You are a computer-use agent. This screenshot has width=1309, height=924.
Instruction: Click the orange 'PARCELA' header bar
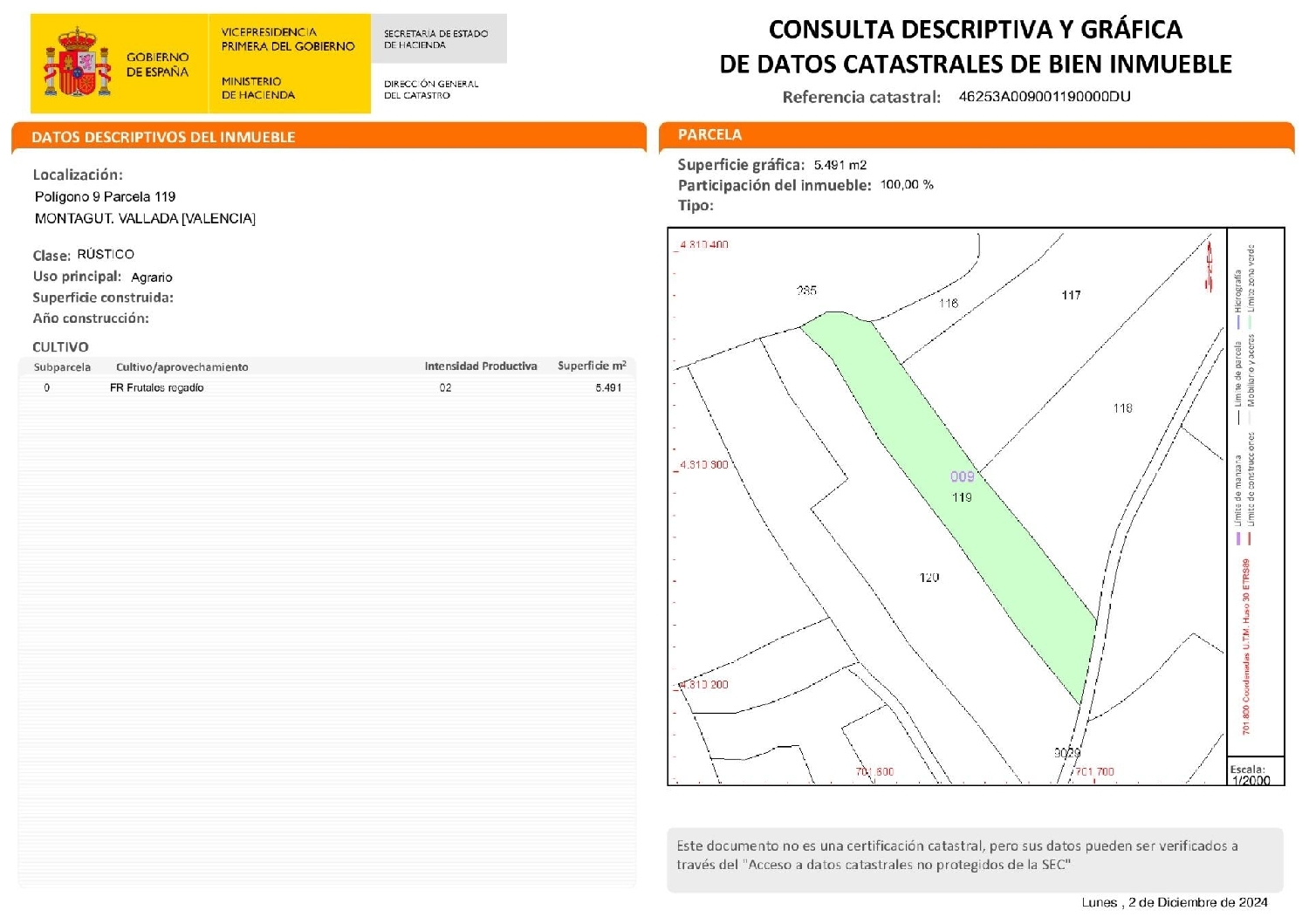click(977, 135)
